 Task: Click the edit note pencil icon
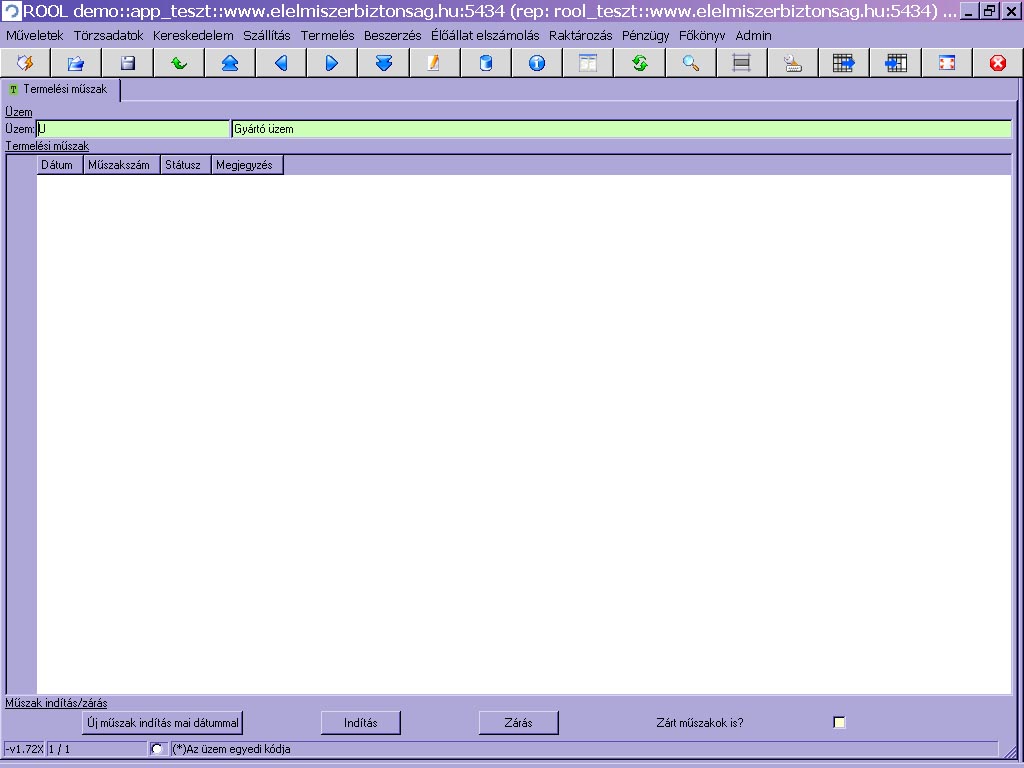[x=434, y=63]
